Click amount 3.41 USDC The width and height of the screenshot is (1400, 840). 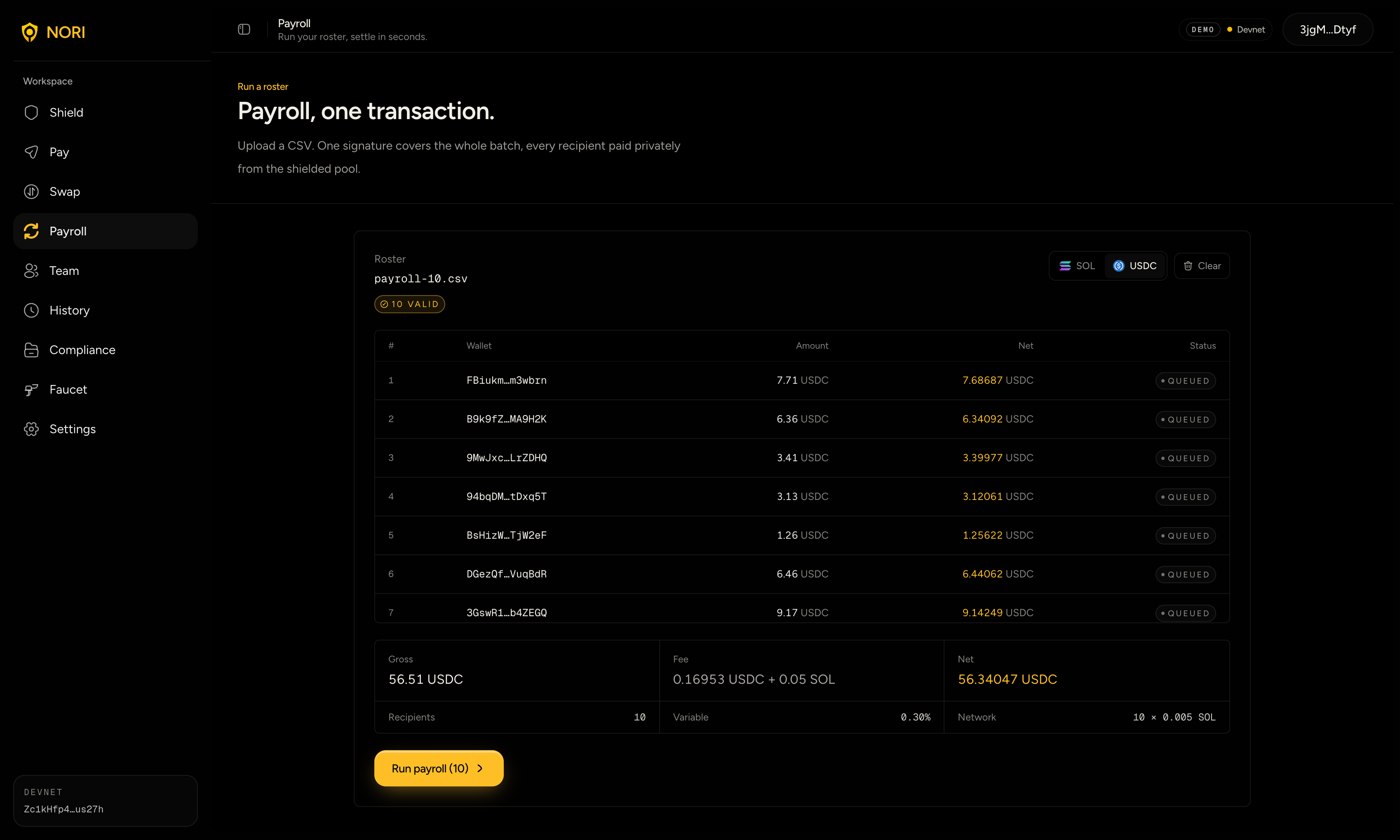(802, 458)
